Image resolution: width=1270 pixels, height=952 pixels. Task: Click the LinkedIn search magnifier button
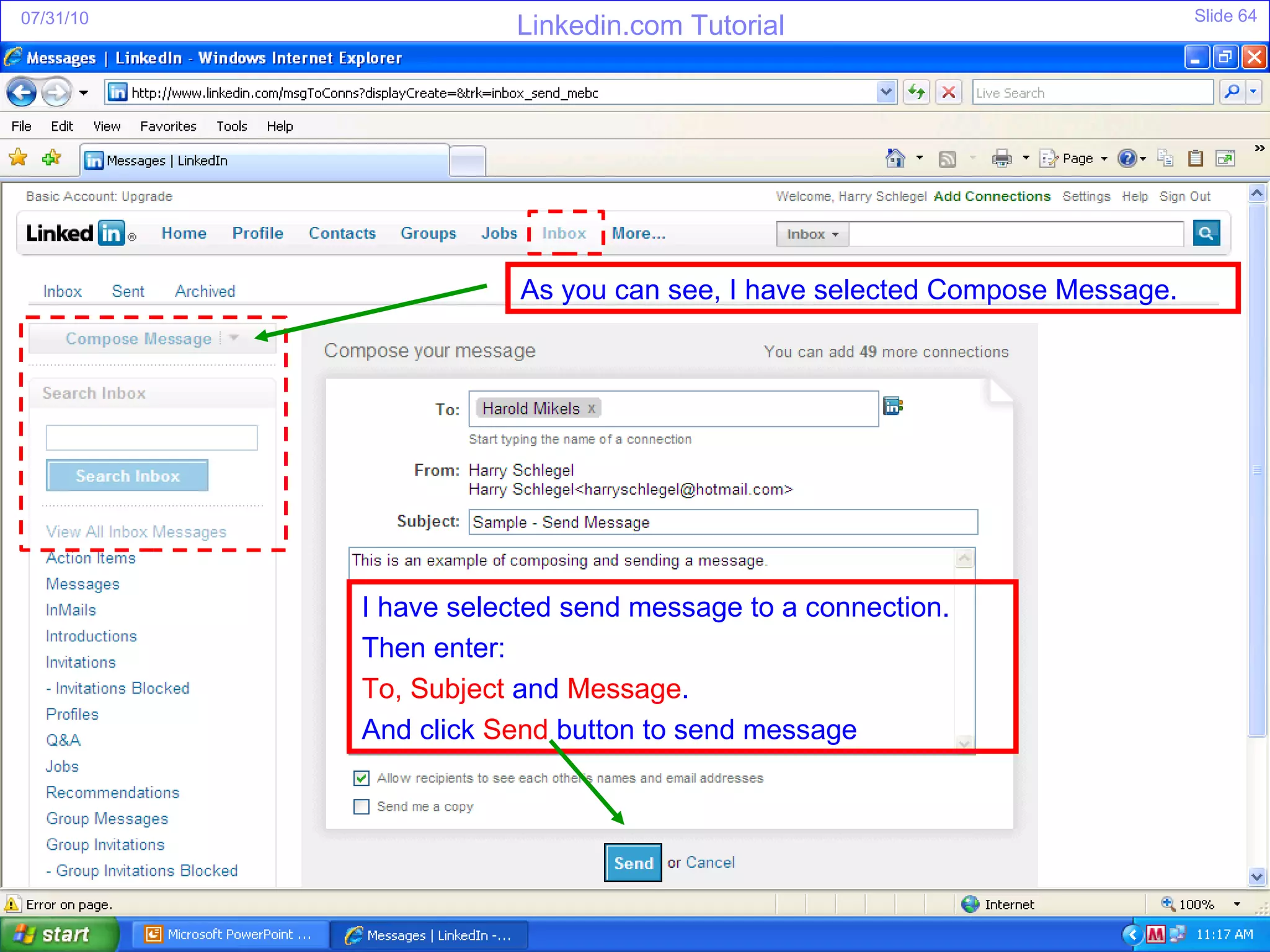[1206, 233]
